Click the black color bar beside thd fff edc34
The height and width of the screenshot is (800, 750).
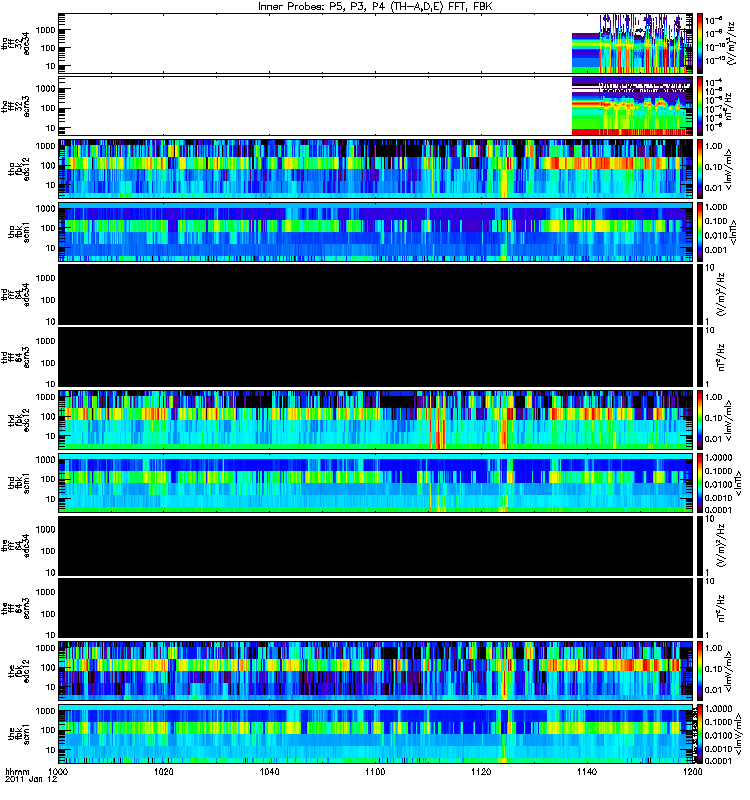699,294
